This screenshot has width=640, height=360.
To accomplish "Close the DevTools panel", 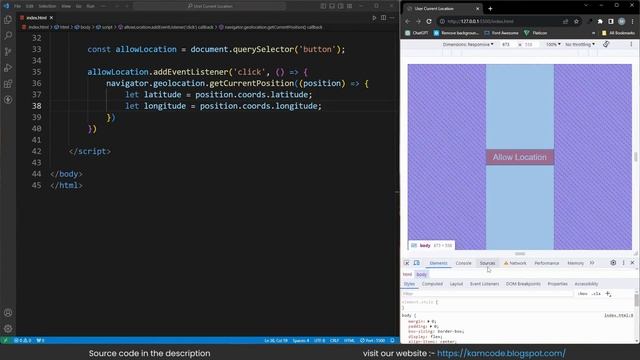I will (x=632, y=263).
